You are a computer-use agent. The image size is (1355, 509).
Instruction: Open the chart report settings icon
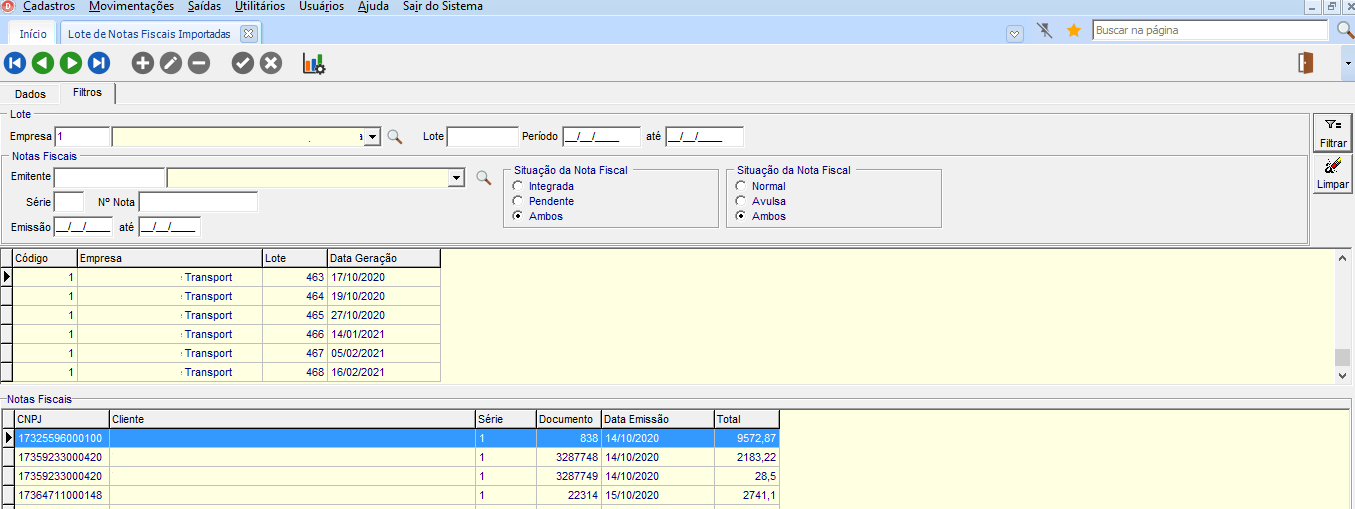(314, 63)
